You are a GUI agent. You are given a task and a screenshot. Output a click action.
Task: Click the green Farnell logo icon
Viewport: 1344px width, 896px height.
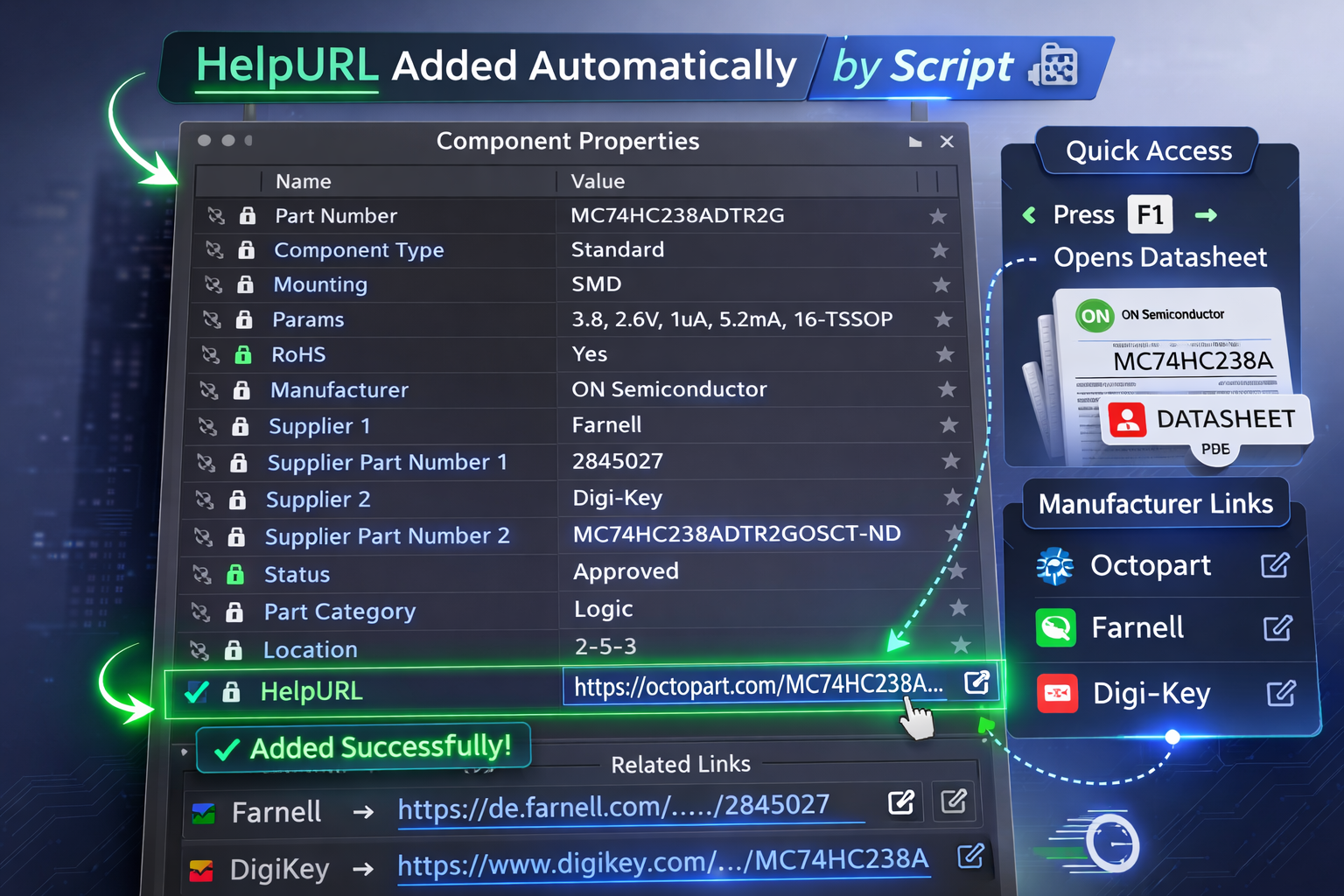[x=1056, y=627]
